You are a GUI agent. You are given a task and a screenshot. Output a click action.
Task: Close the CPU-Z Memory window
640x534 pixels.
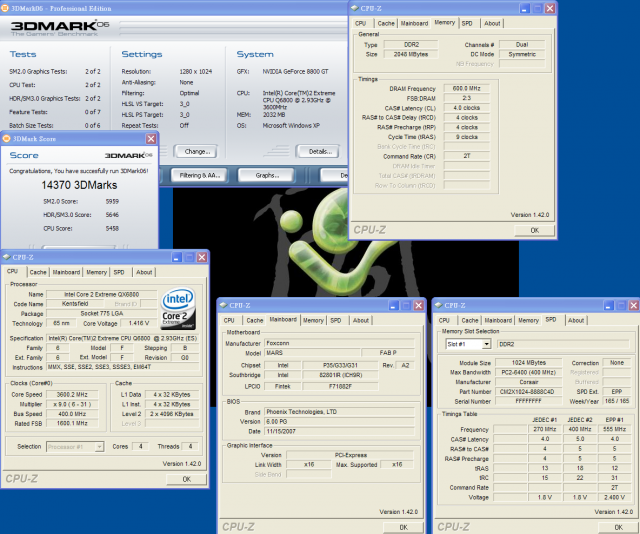point(550,8)
